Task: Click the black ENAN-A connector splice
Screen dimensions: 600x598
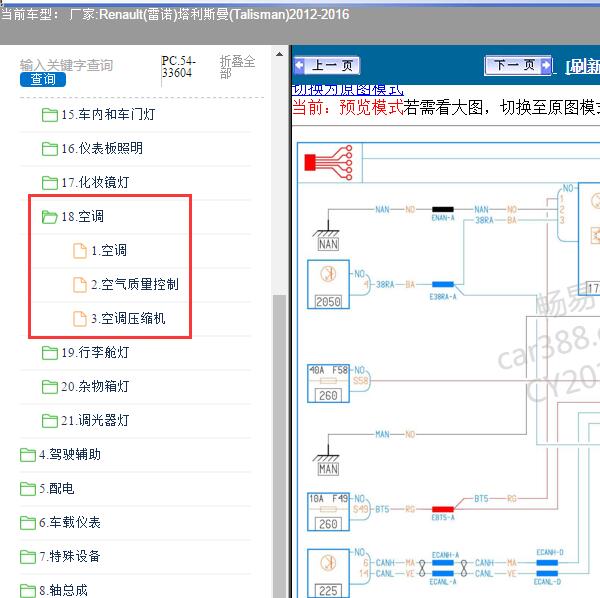Action: point(443,209)
